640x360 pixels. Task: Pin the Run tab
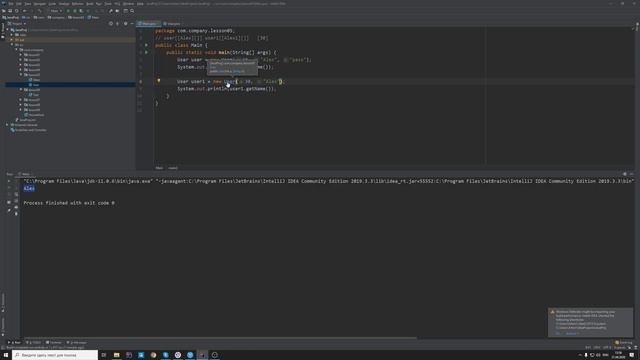click(x=9, y=210)
